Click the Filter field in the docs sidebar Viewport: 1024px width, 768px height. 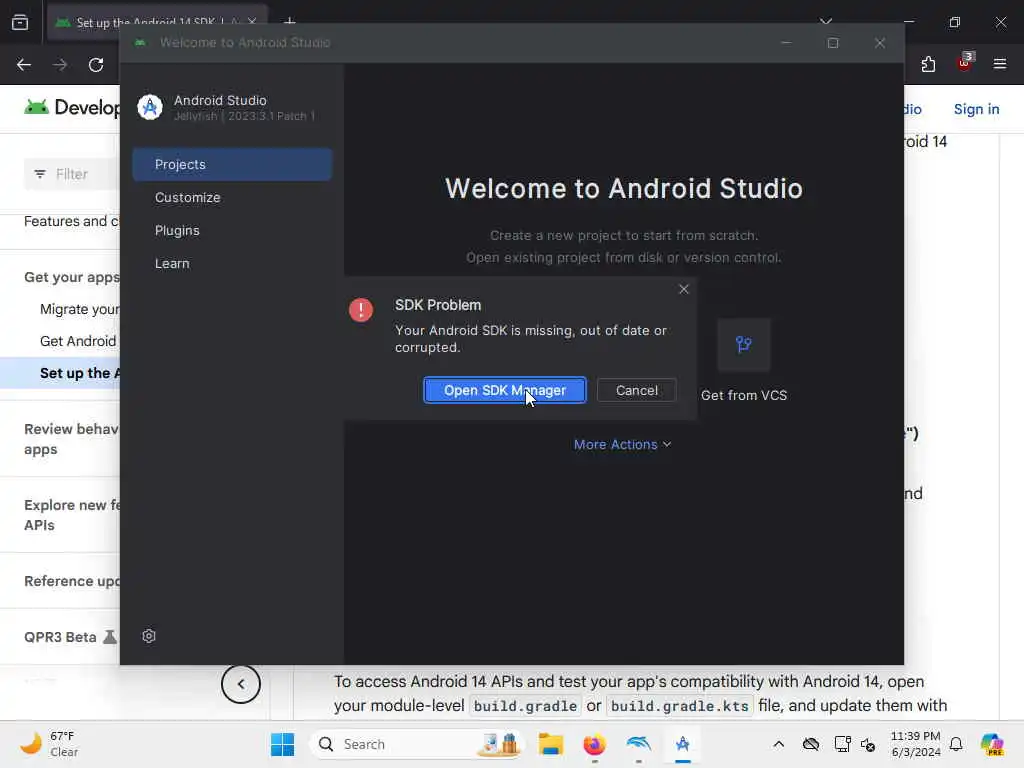pos(72,174)
